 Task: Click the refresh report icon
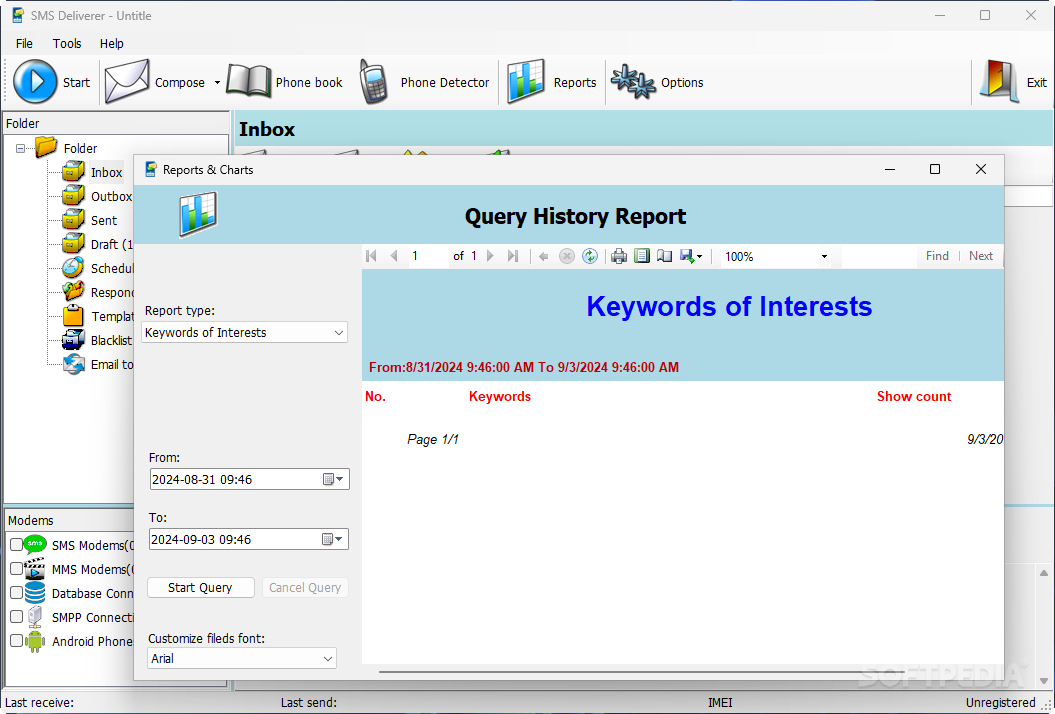click(x=590, y=256)
